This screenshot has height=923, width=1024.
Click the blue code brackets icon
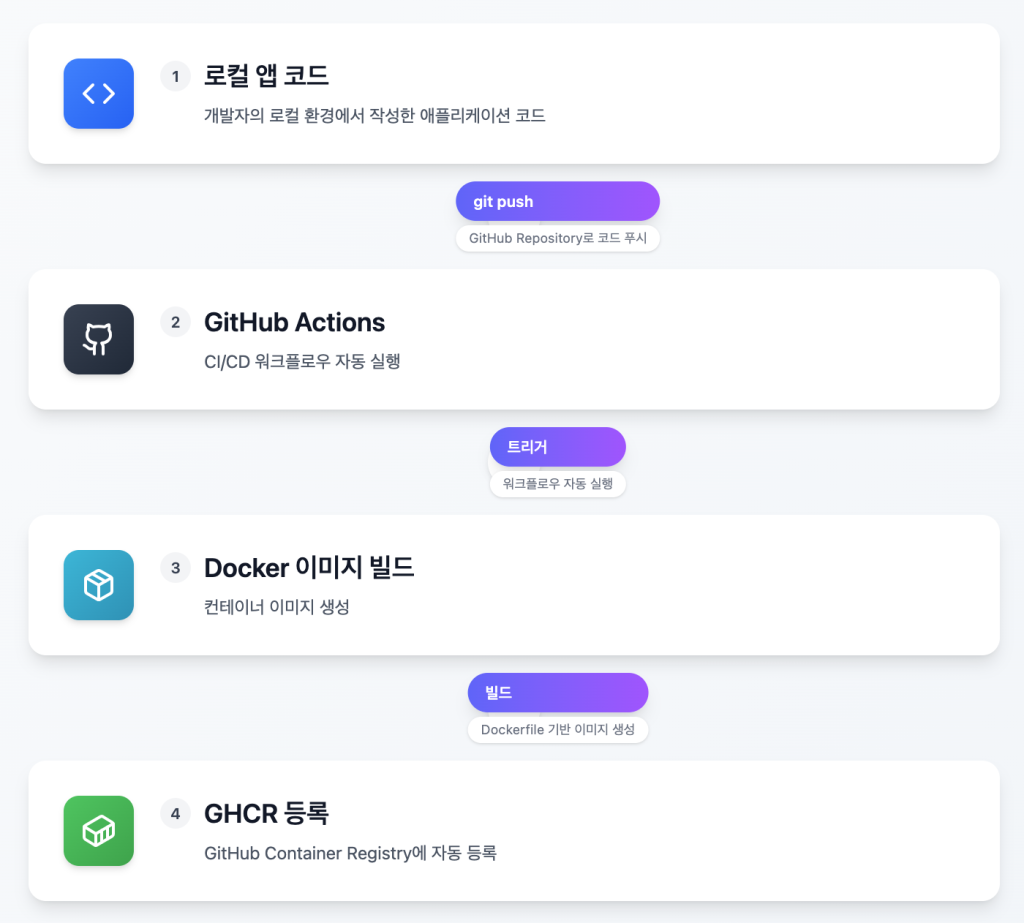point(98,94)
